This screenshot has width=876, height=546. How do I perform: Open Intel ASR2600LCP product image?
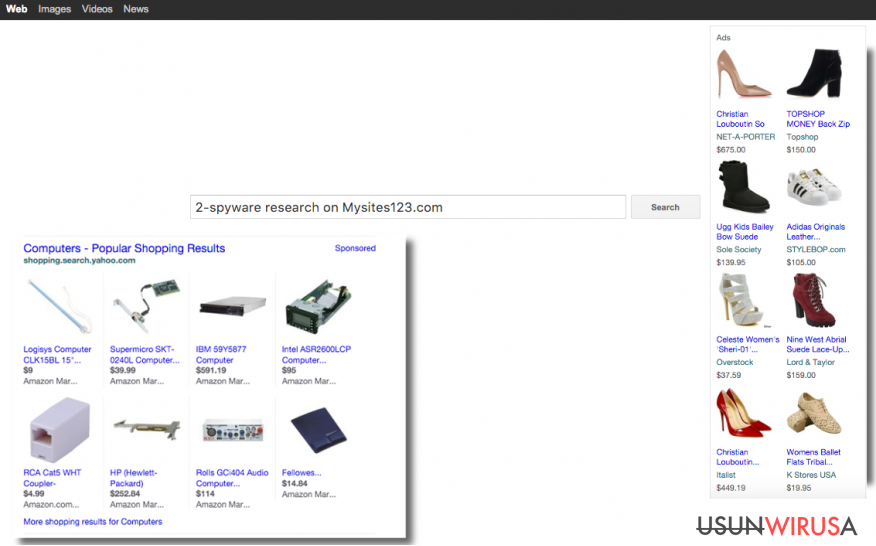click(318, 307)
